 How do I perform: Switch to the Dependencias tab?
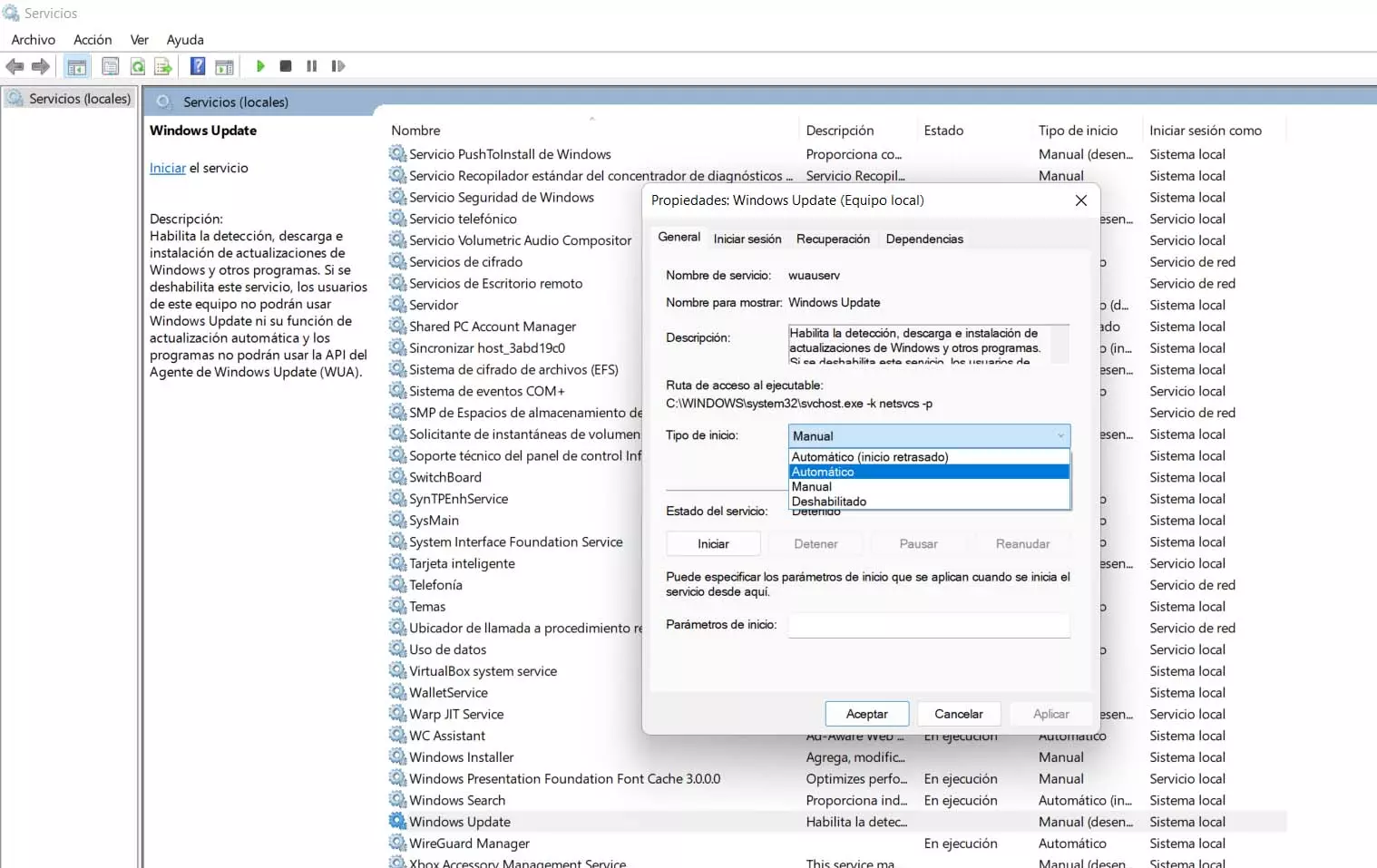pos(923,239)
